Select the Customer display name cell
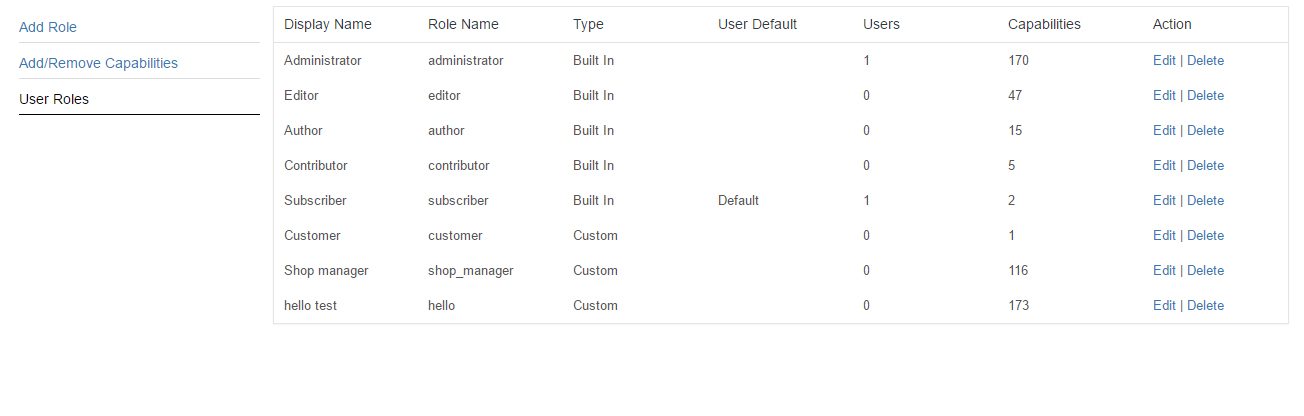 312,235
